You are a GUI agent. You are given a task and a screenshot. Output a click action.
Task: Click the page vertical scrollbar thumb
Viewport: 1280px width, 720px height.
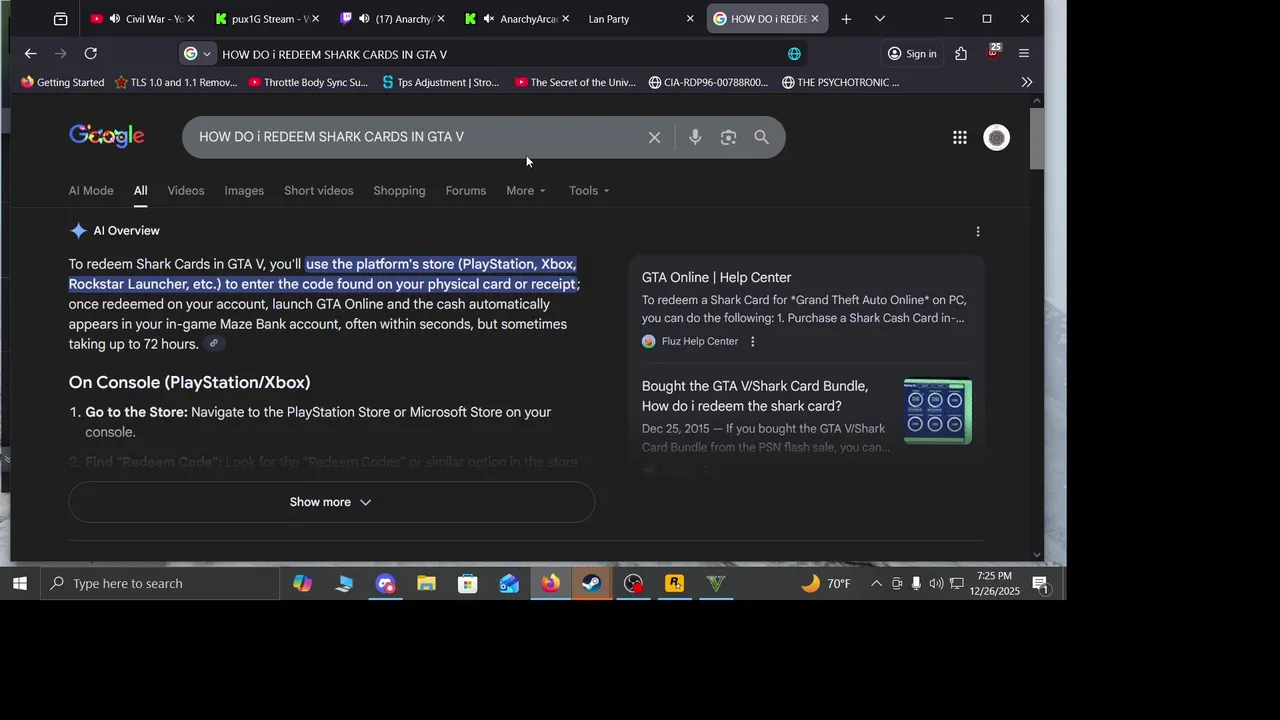point(1036,138)
